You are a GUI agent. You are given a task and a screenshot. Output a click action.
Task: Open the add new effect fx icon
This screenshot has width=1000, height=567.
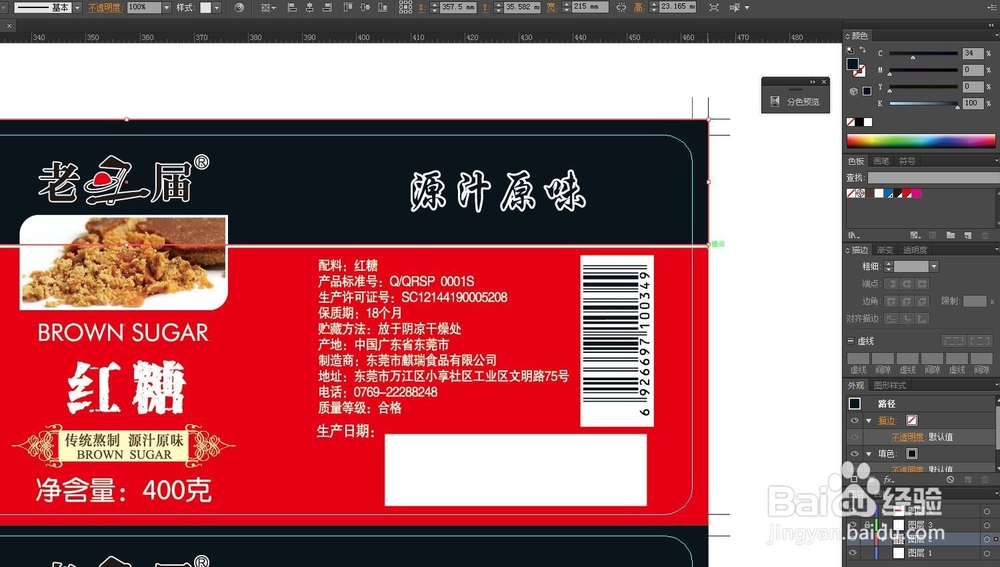tap(889, 480)
